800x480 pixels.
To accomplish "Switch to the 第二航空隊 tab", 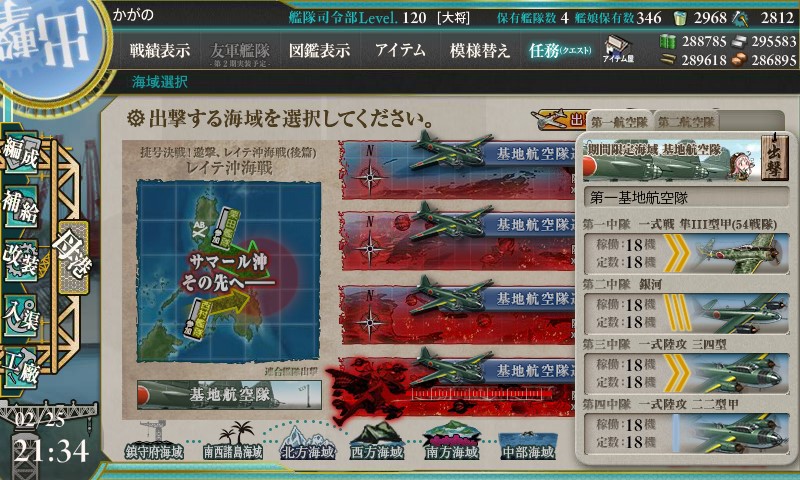I will click(686, 122).
